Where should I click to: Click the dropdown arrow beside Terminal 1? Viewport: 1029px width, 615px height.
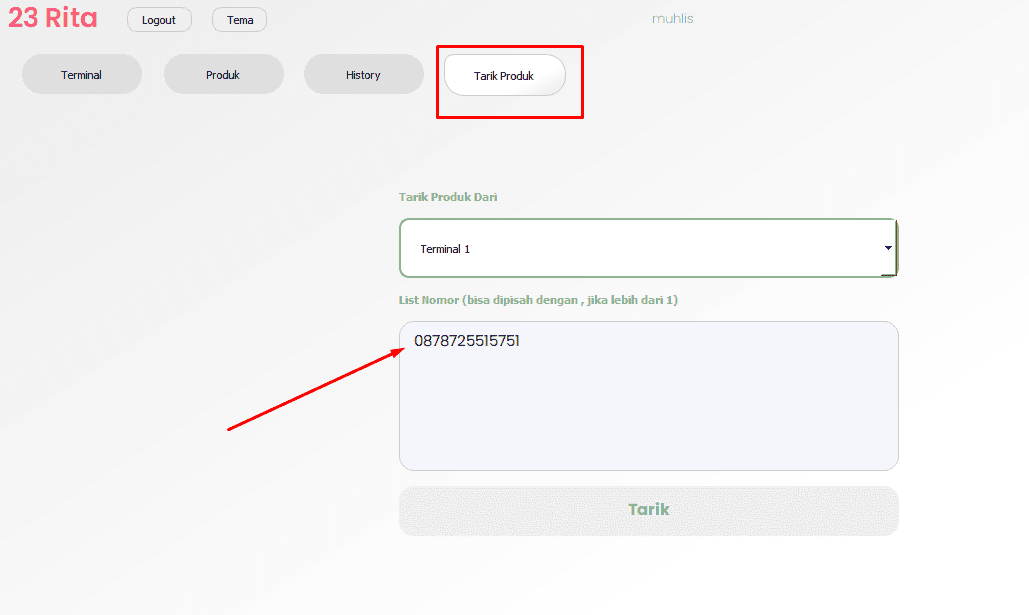point(887,248)
